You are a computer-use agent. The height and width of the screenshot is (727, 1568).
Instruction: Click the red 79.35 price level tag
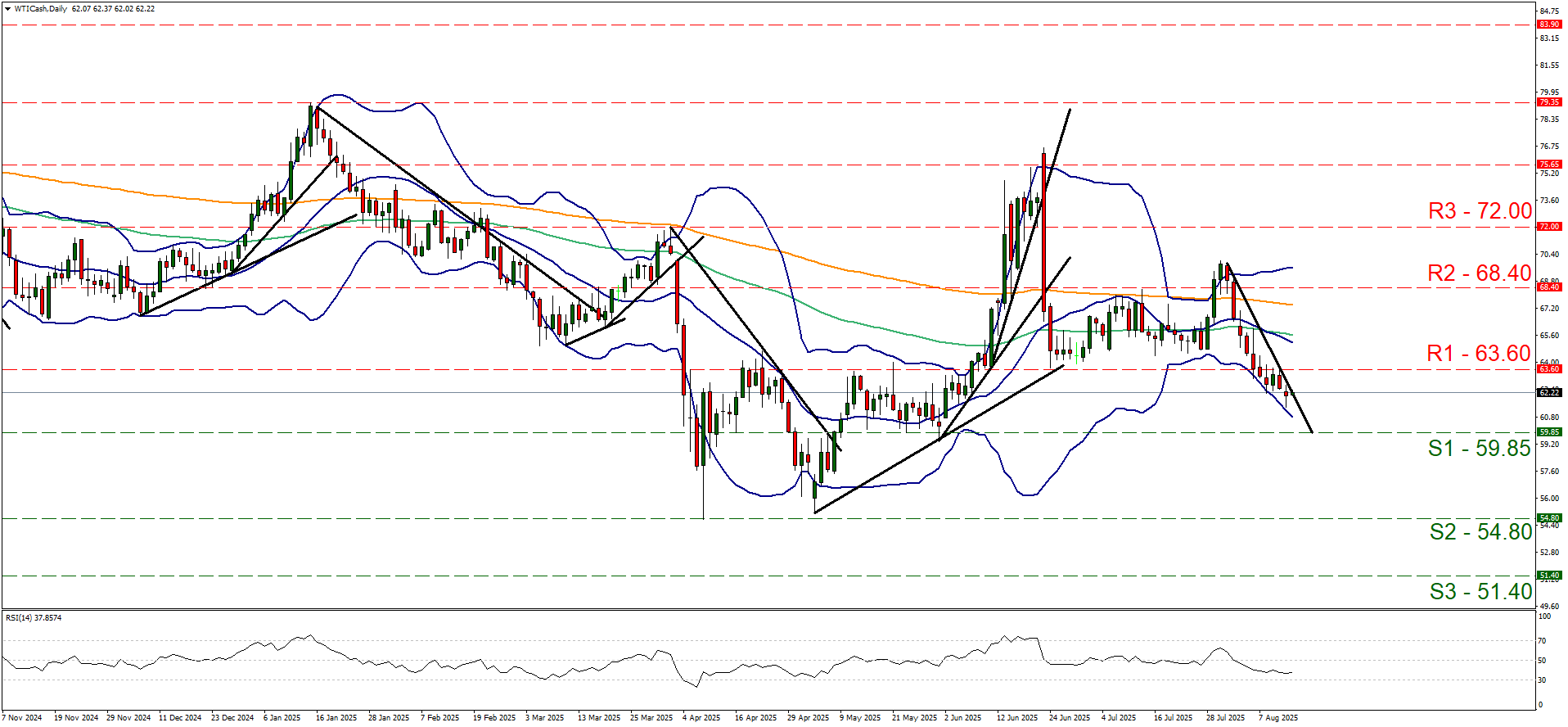point(1548,102)
